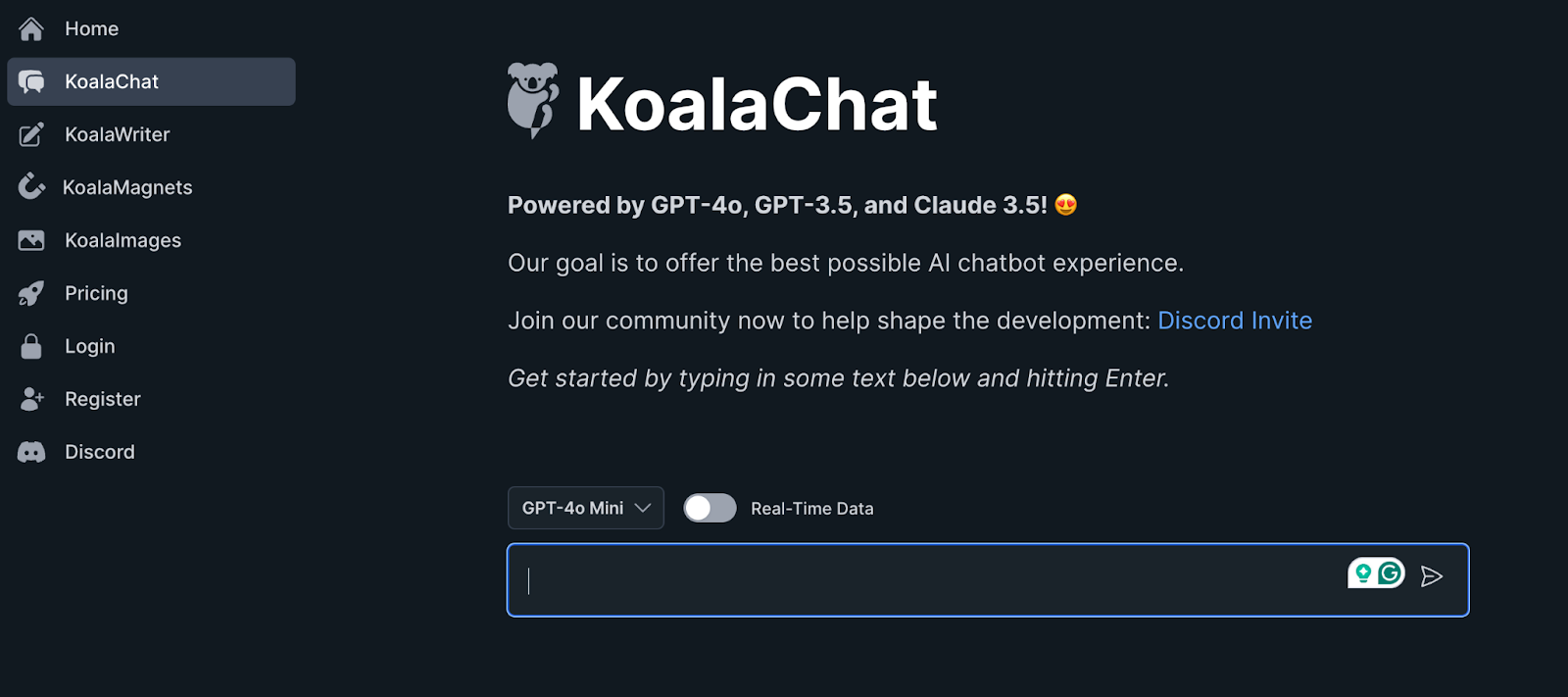Image resolution: width=1568 pixels, height=697 pixels.
Task: Click the Grammarly icon in chat box
Action: [1390, 573]
